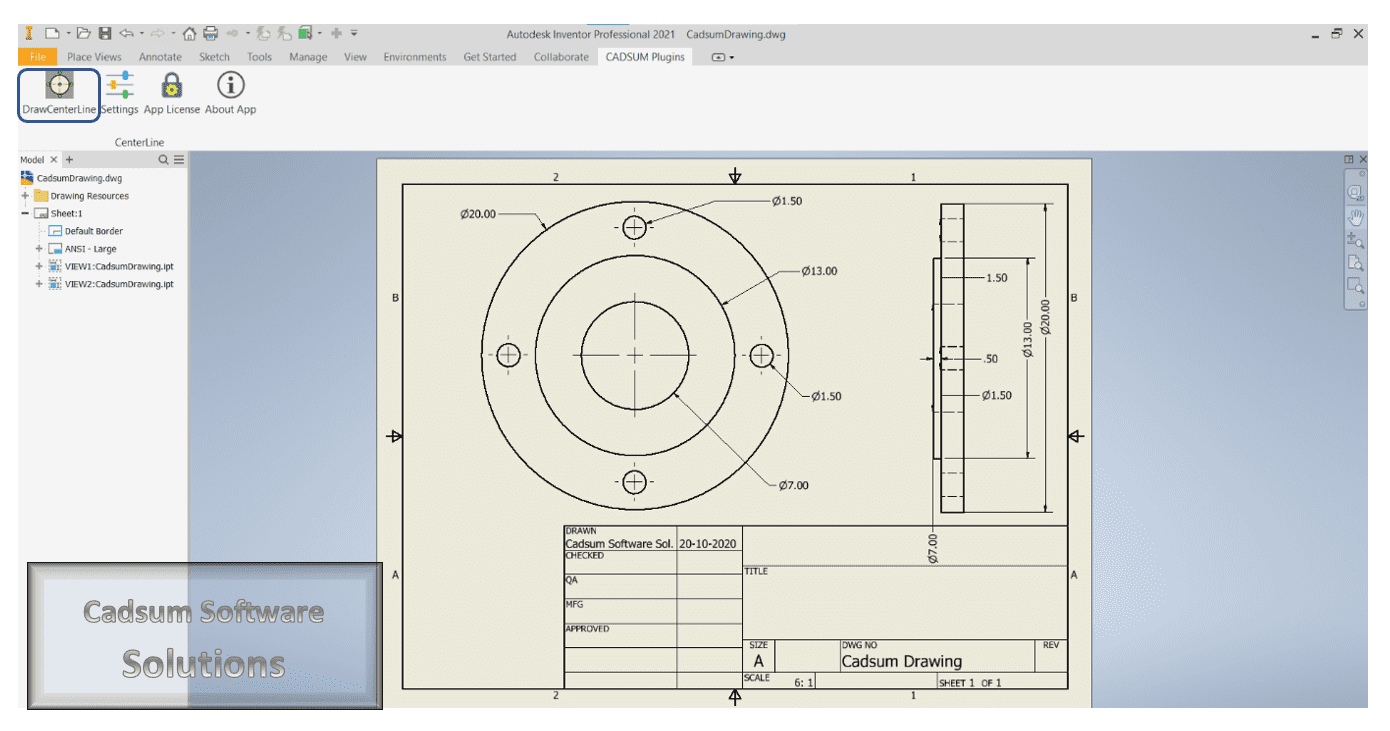Activate the Pan tool in the navigation bar
This screenshot has height=731, width=1390.
1357,214
